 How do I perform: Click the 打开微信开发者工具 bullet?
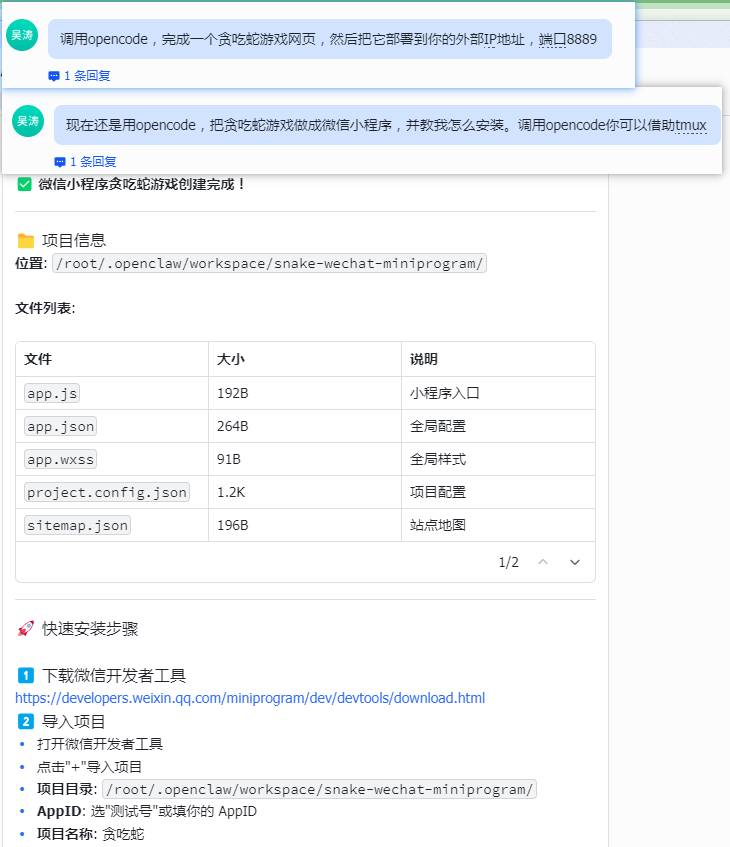100,744
